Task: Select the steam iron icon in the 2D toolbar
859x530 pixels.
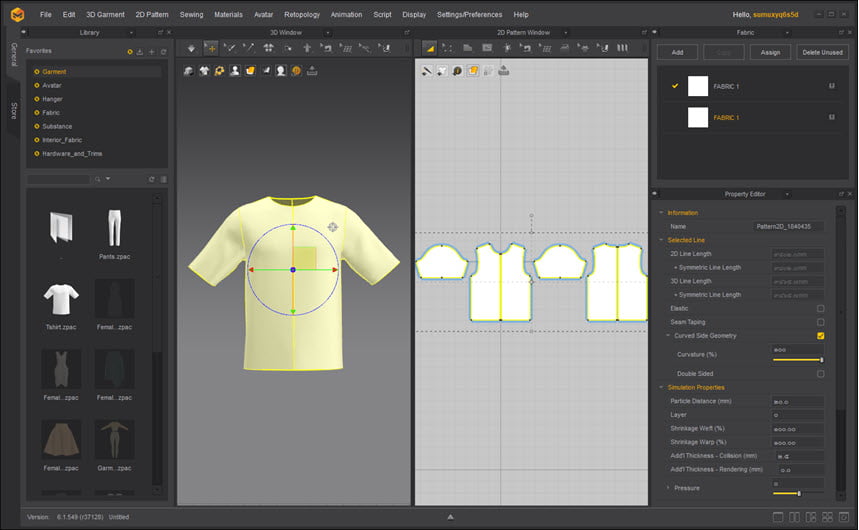Action: pyautogui.click(x=564, y=48)
